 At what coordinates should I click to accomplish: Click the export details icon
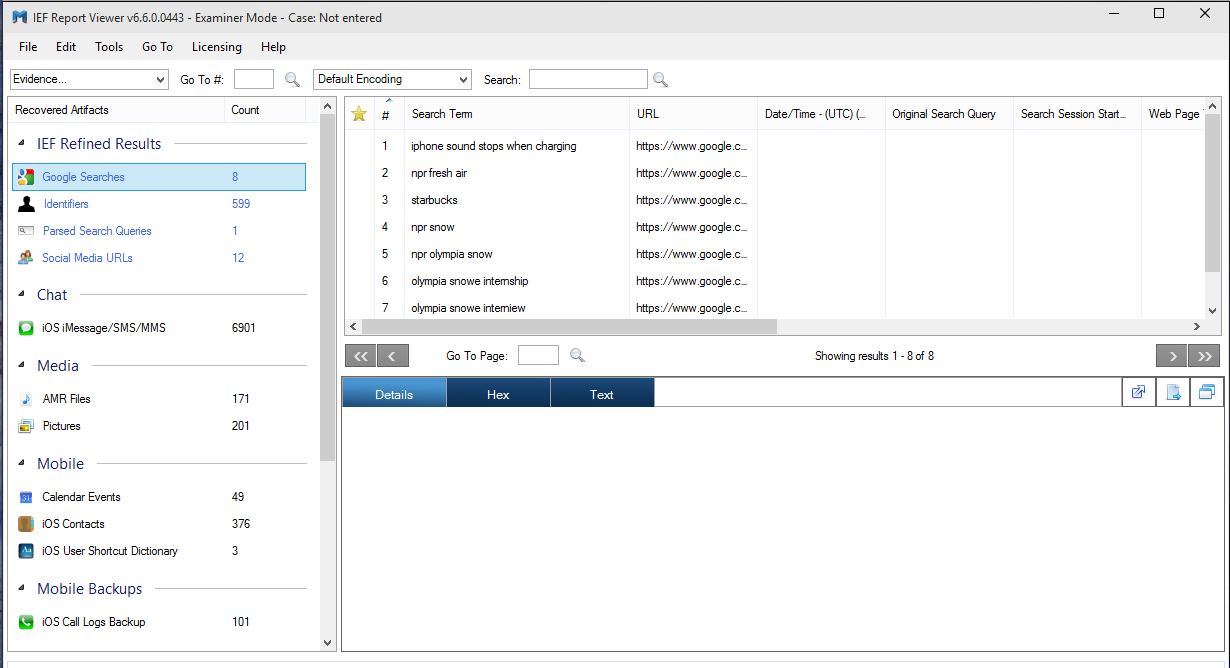(x=1173, y=393)
